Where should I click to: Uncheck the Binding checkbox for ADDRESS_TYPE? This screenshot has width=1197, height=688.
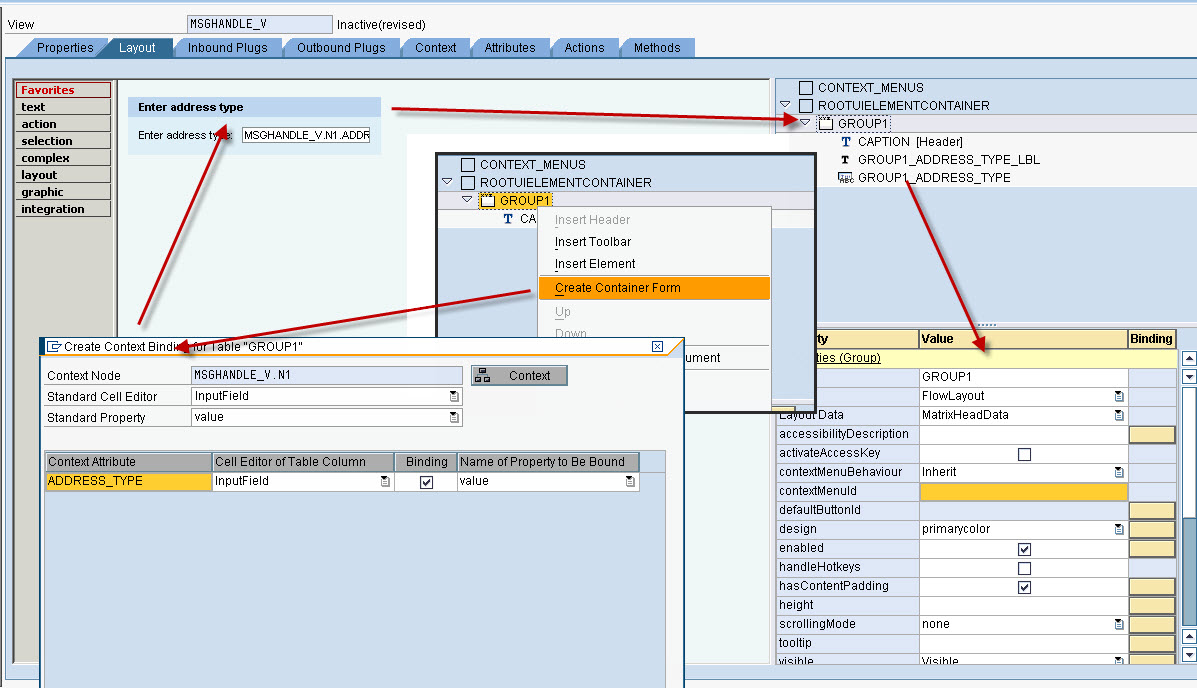click(426, 480)
